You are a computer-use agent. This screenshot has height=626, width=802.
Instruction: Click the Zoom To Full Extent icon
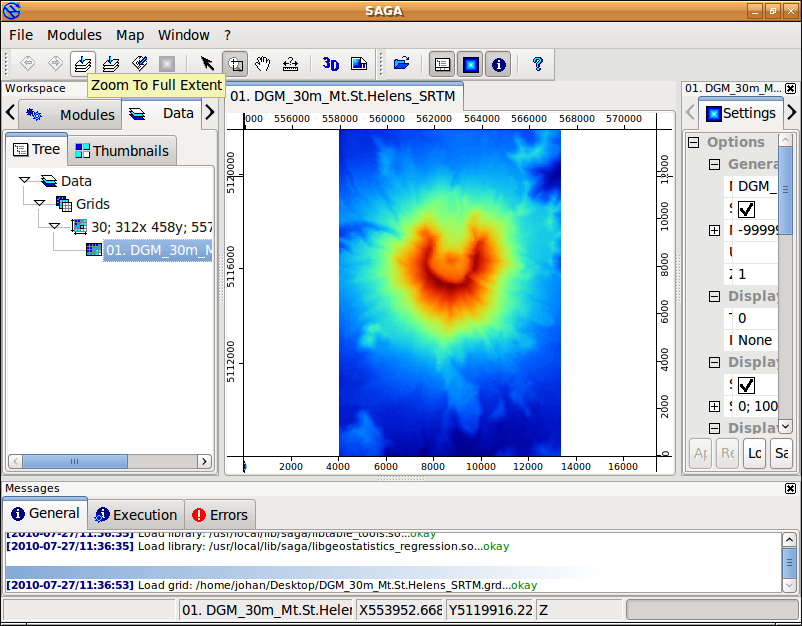(83, 64)
